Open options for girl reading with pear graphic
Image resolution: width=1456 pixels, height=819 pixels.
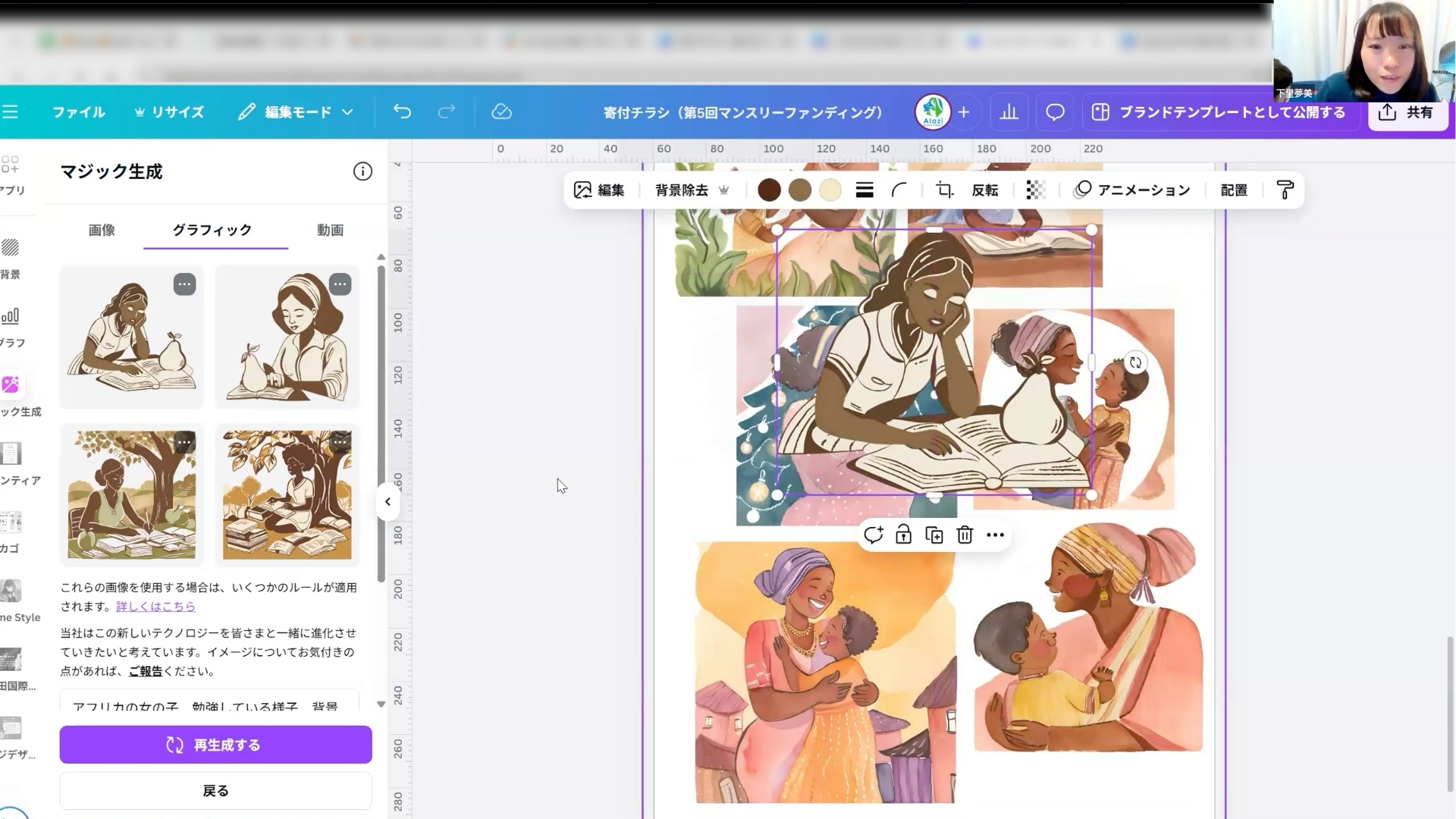184,284
